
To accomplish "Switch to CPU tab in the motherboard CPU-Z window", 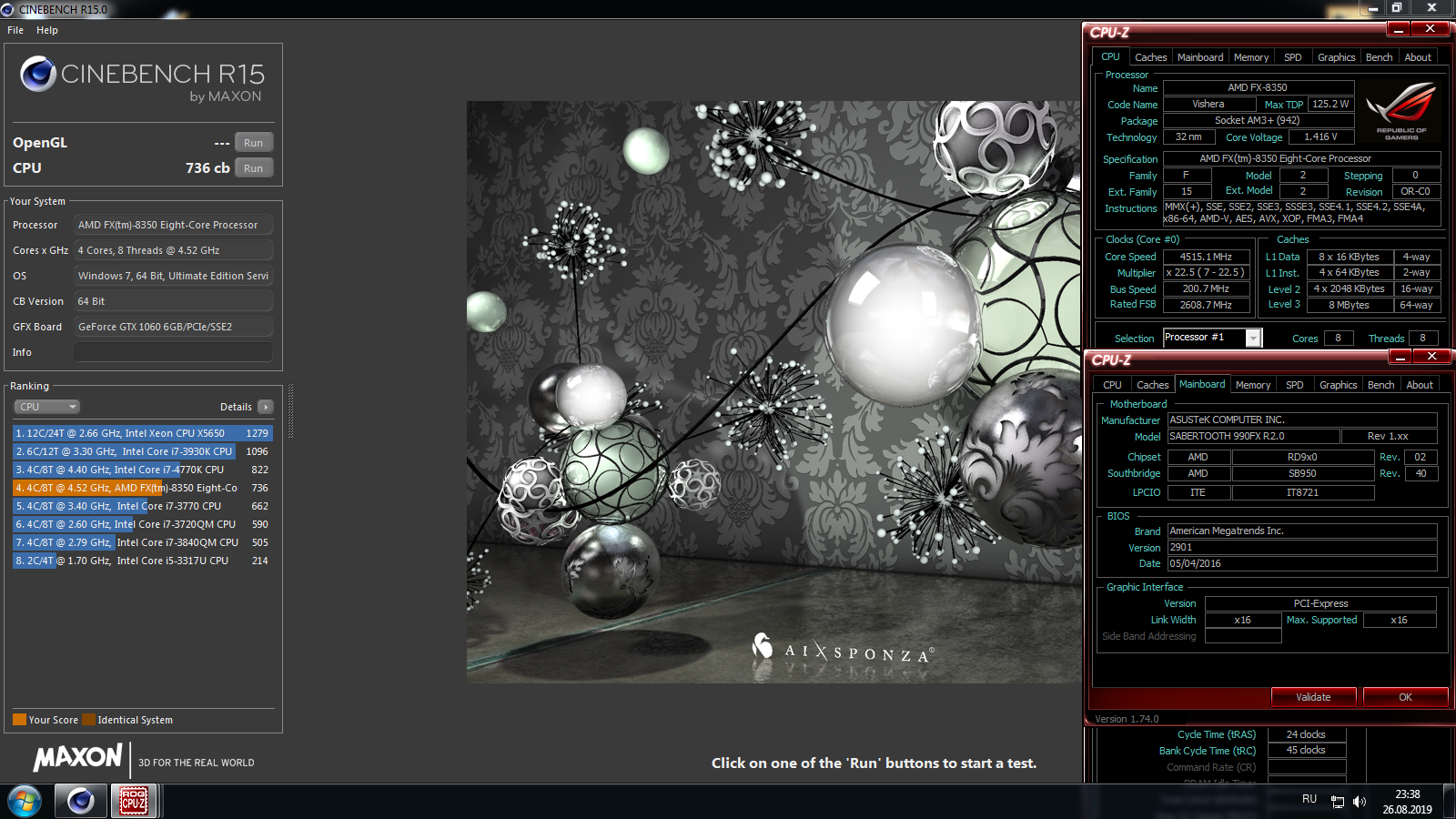I will tap(1112, 385).
